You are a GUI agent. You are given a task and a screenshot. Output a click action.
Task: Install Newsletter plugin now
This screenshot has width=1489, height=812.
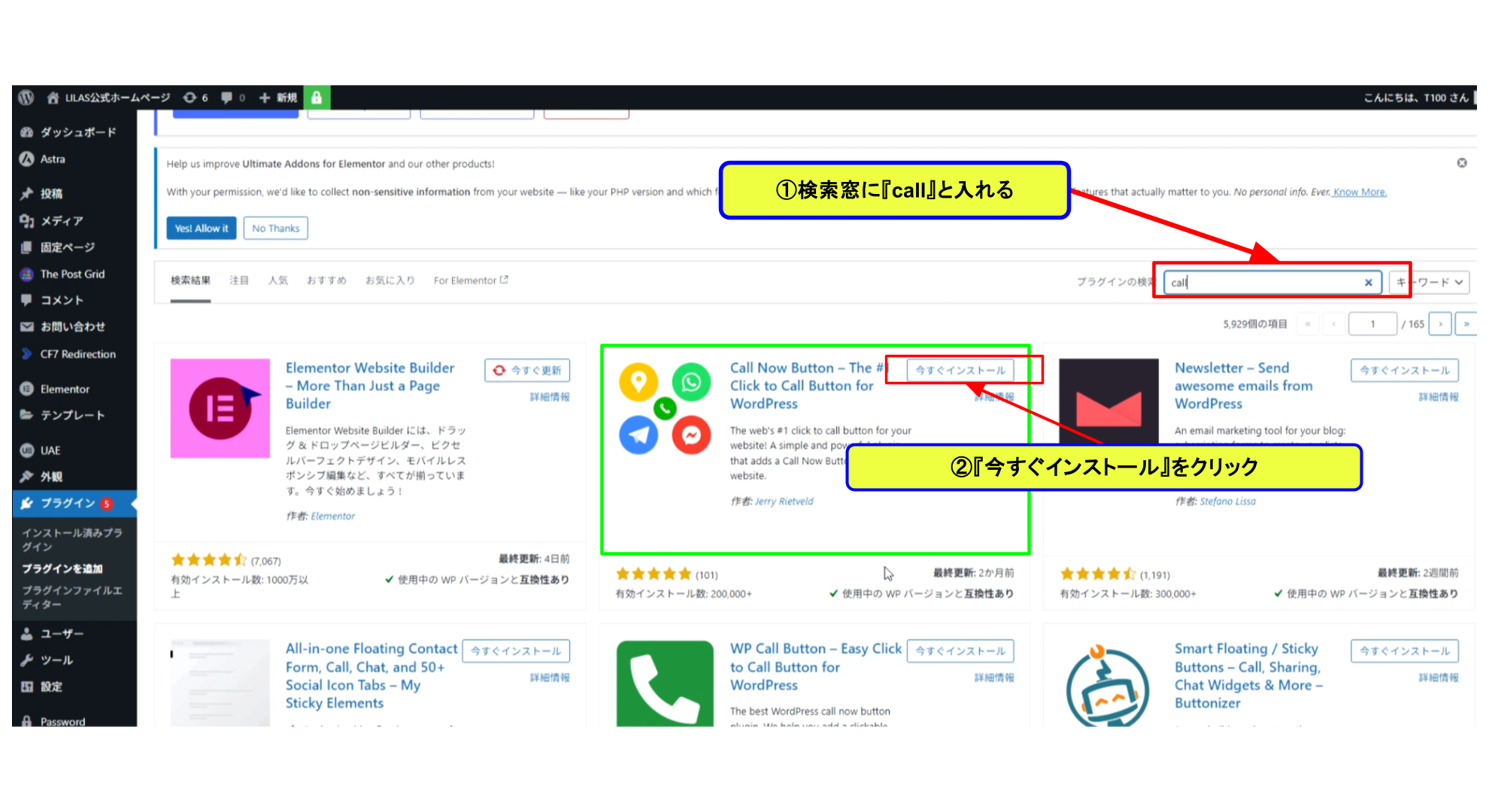[x=1405, y=371]
